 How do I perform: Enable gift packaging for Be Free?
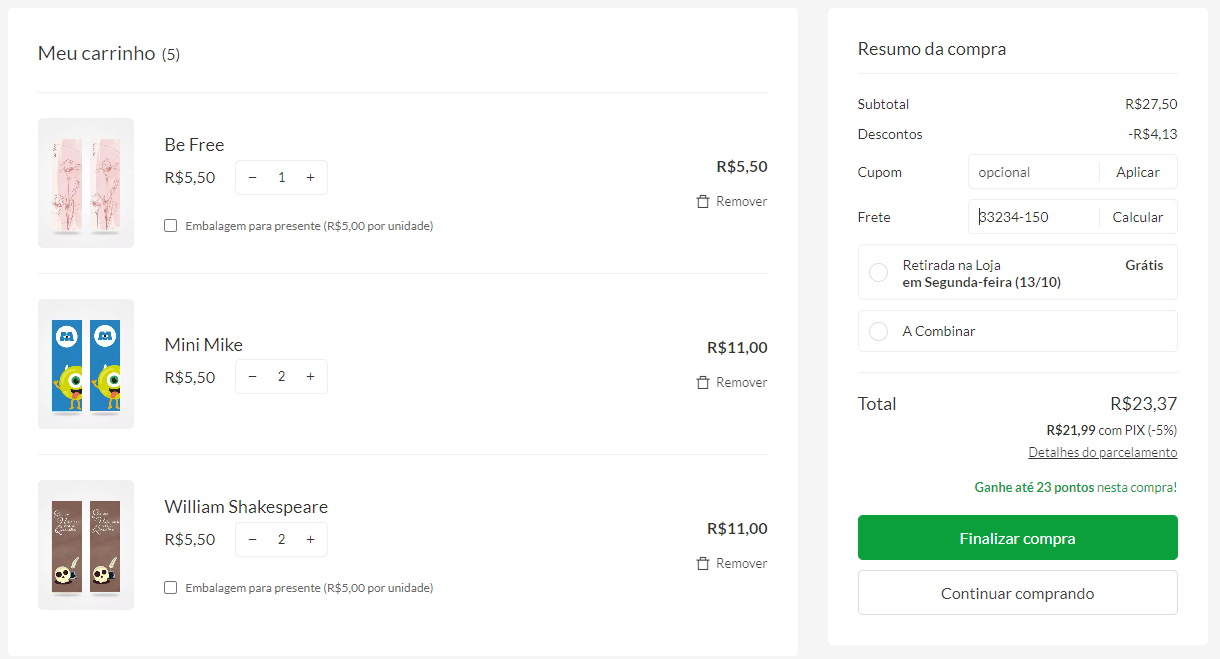[171, 226]
